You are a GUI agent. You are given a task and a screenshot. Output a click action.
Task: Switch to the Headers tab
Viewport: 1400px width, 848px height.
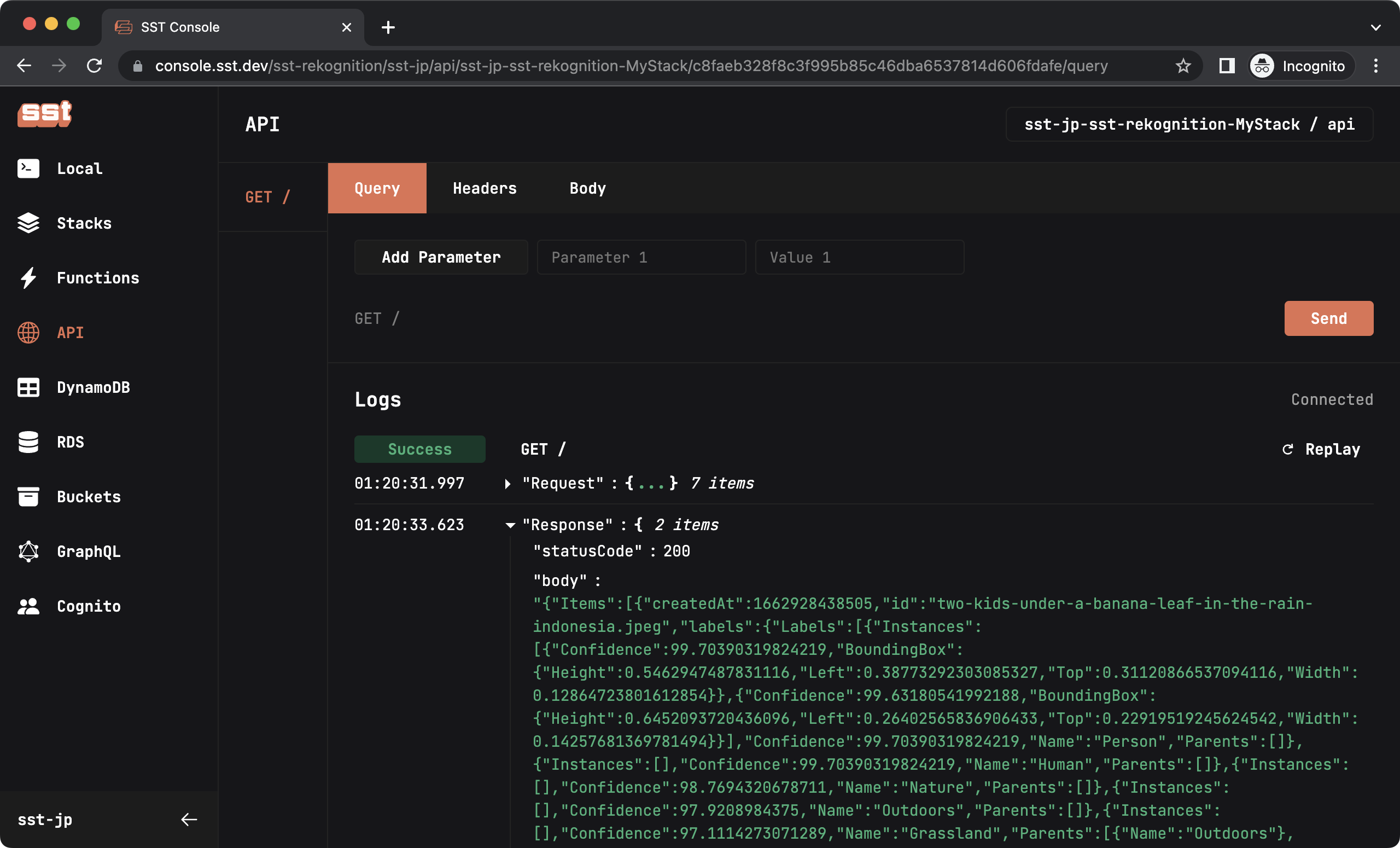[485, 188]
